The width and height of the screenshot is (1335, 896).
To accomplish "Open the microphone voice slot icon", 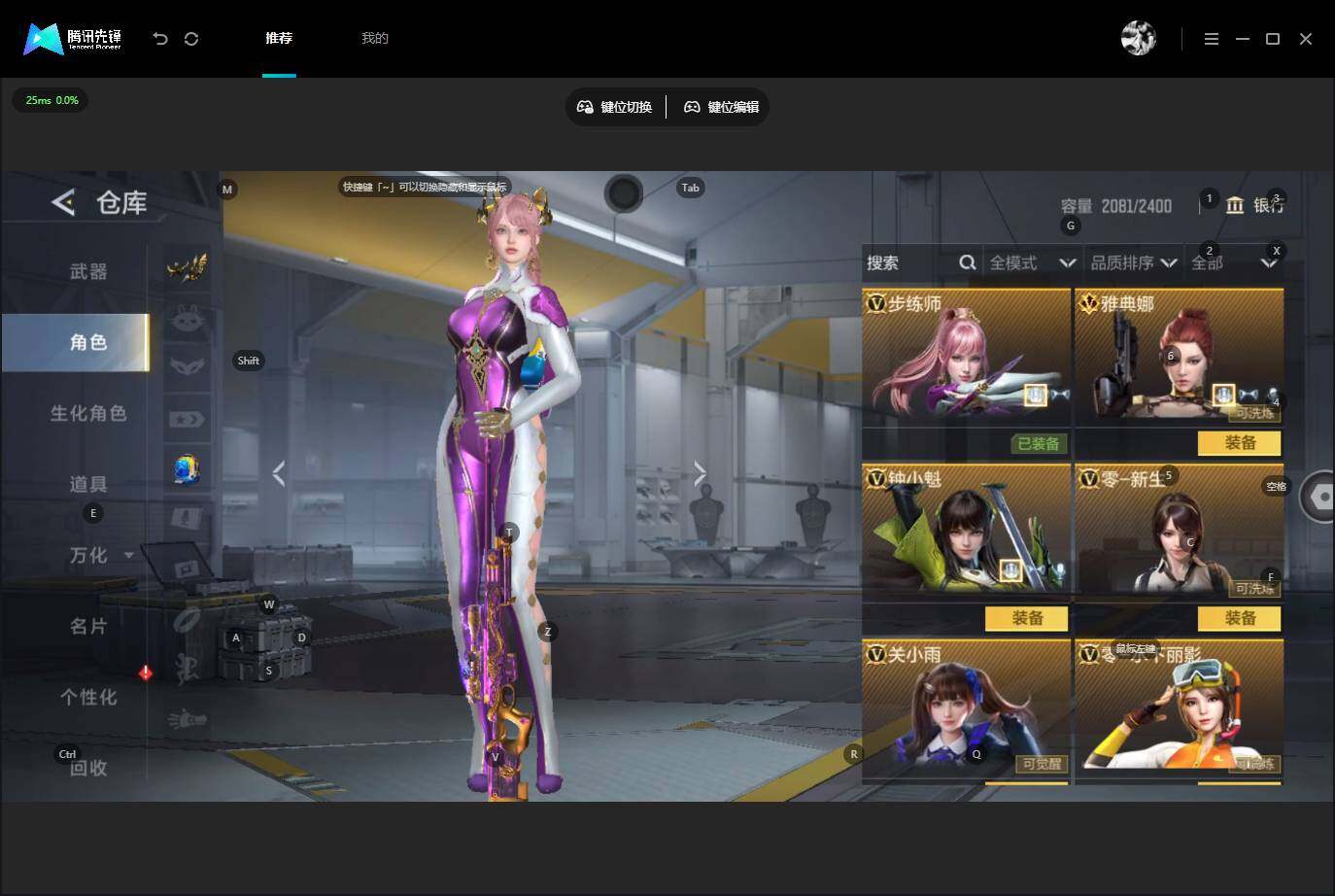I will click(187, 520).
